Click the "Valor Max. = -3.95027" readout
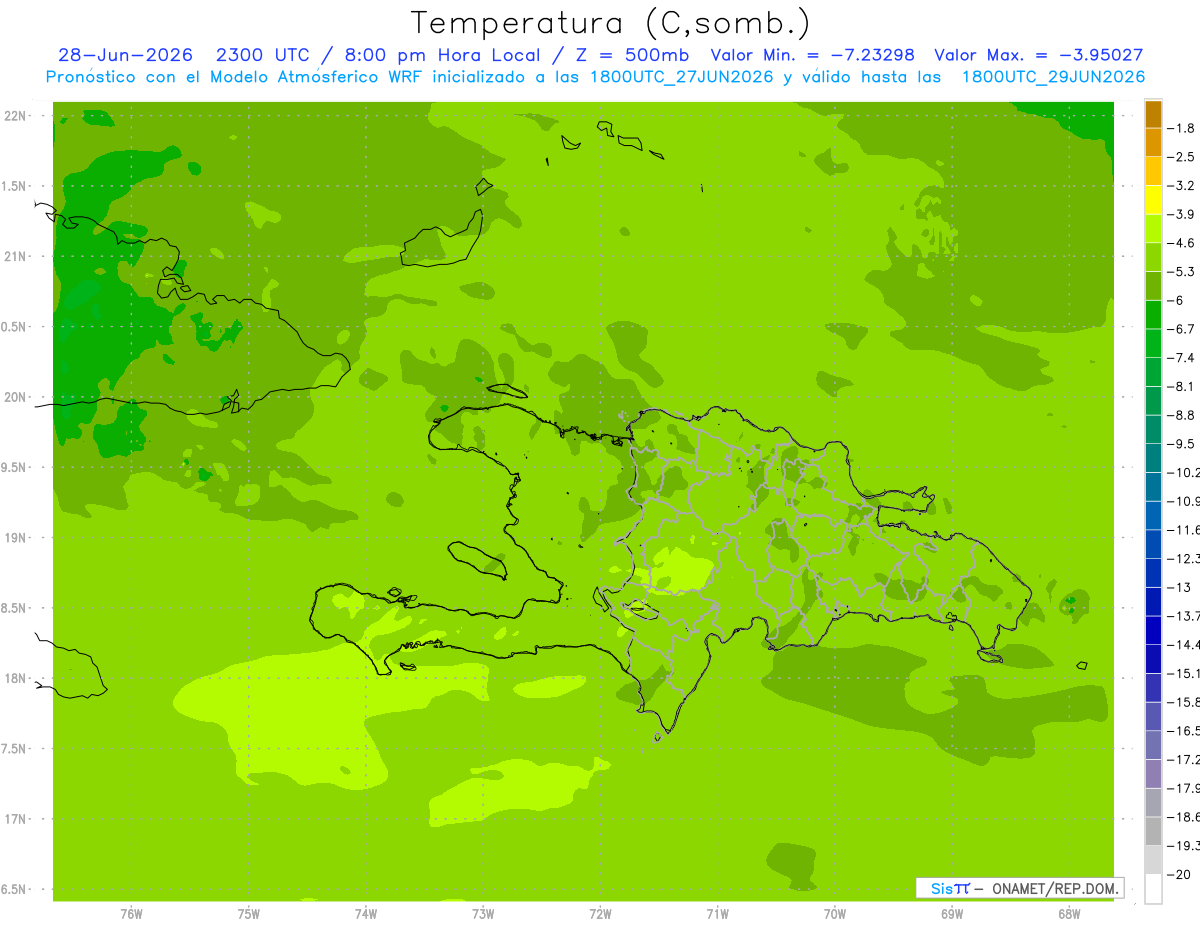Image resolution: width=1200 pixels, height=927 pixels. click(x=1038, y=55)
